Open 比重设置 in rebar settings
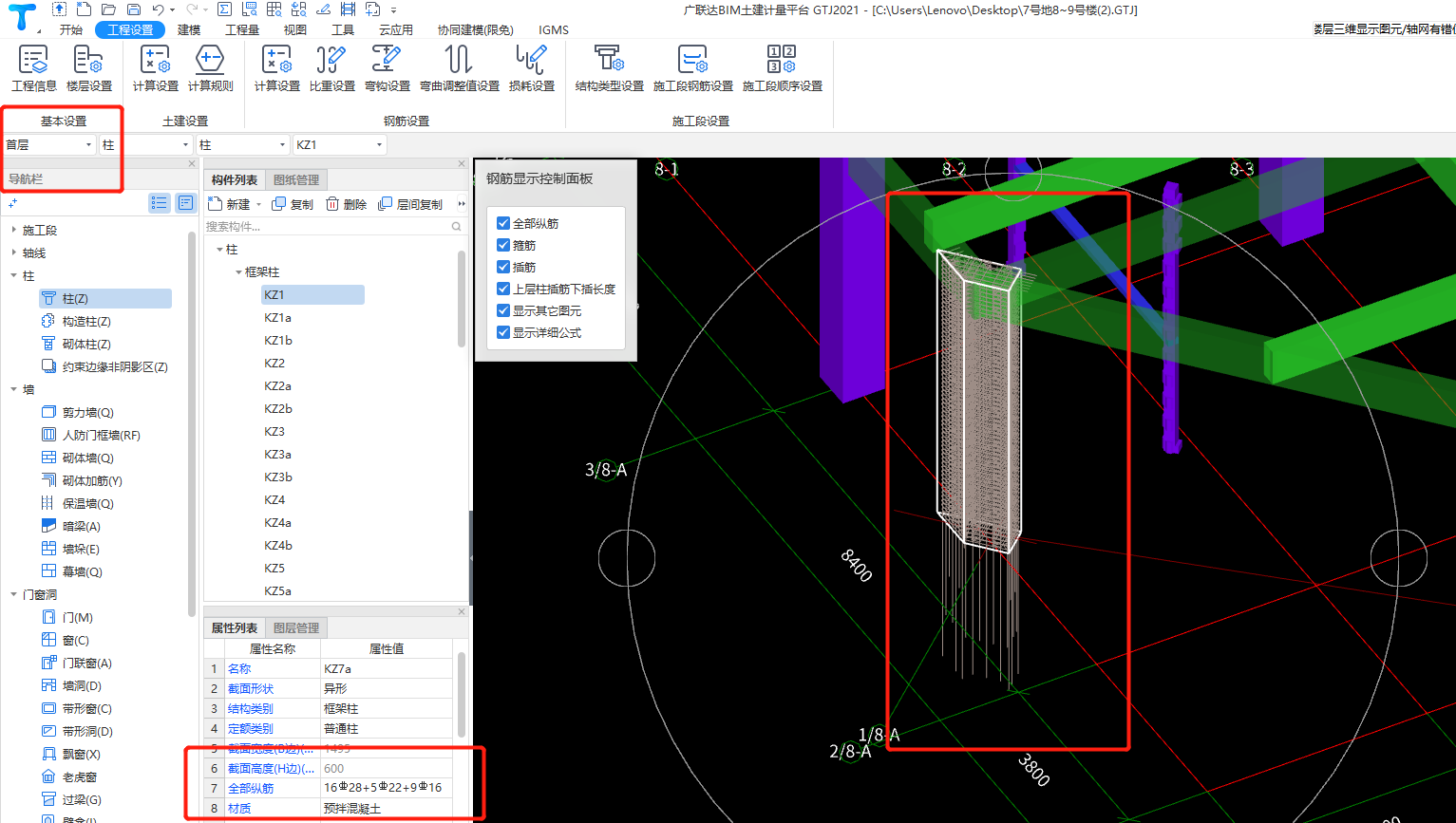1456x823 pixels. [331, 68]
